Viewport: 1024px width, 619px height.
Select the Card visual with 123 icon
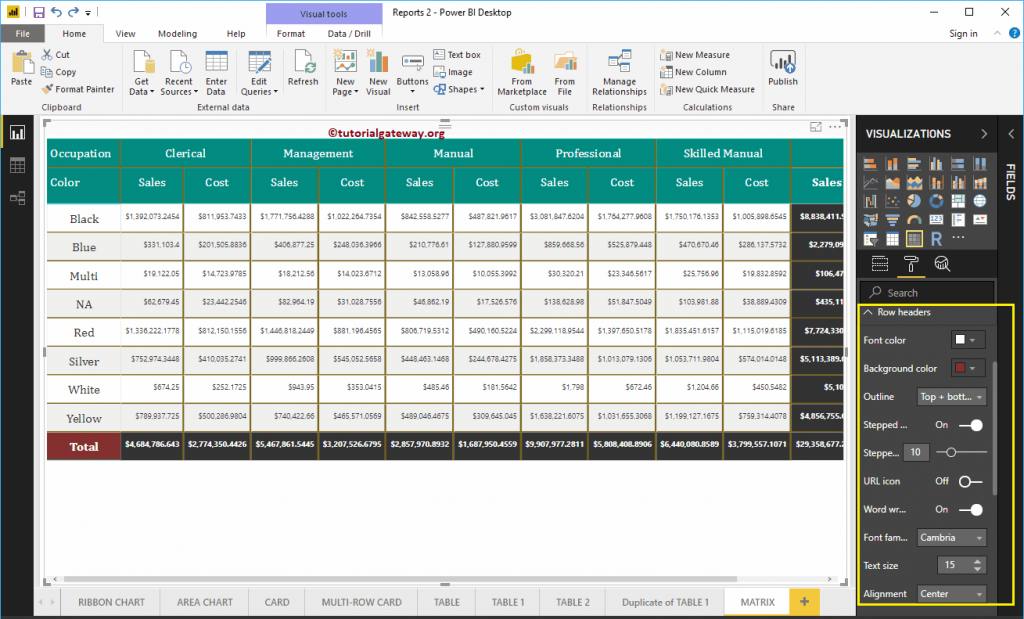936,219
